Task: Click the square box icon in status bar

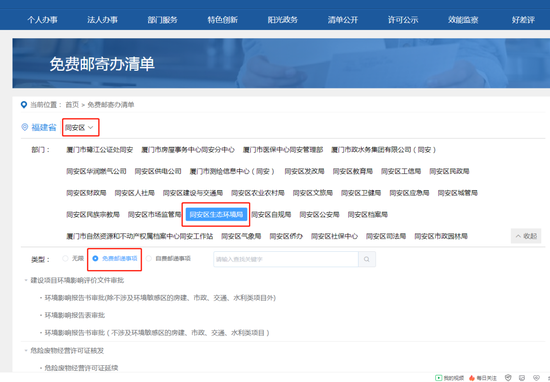Action: click(522, 377)
